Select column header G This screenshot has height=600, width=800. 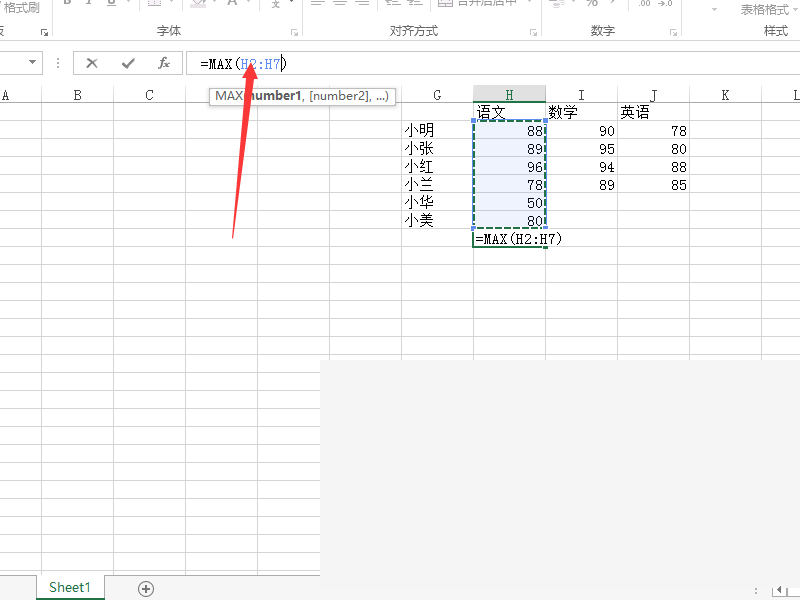[437, 95]
